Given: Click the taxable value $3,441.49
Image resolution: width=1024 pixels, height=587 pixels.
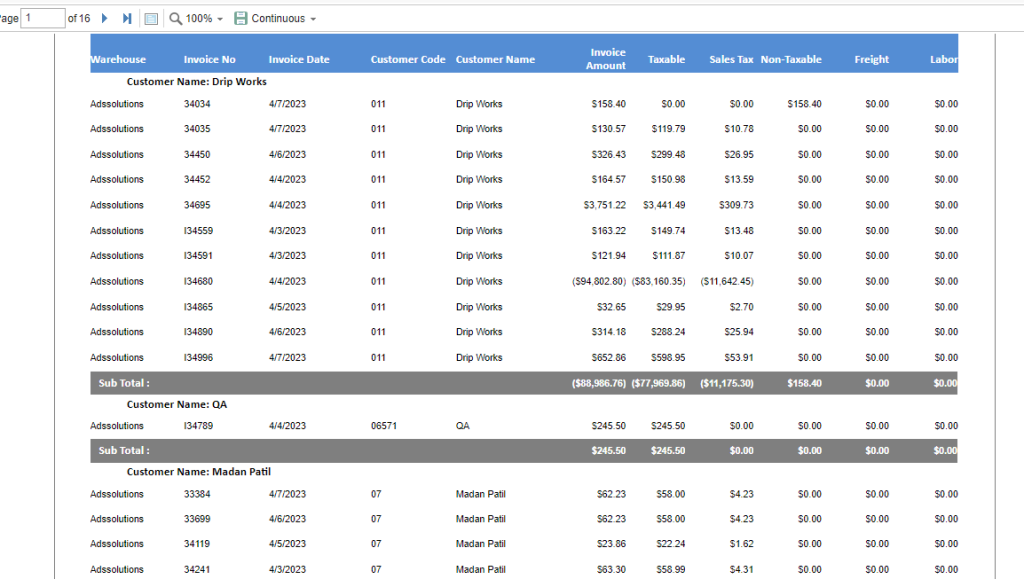Looking at the screenshot, I should (664, 205).
